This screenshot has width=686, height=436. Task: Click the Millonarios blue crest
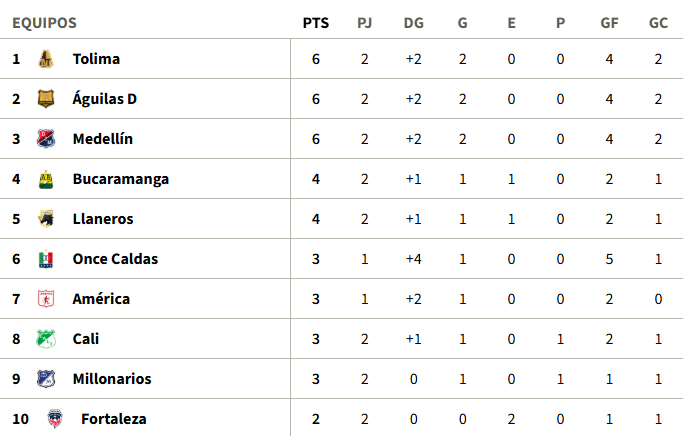[x=46, y=379]
